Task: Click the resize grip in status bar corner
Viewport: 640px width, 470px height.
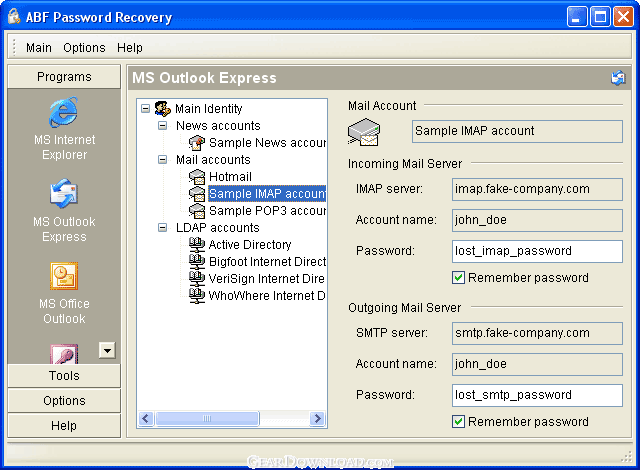Action: coord(626,457)
